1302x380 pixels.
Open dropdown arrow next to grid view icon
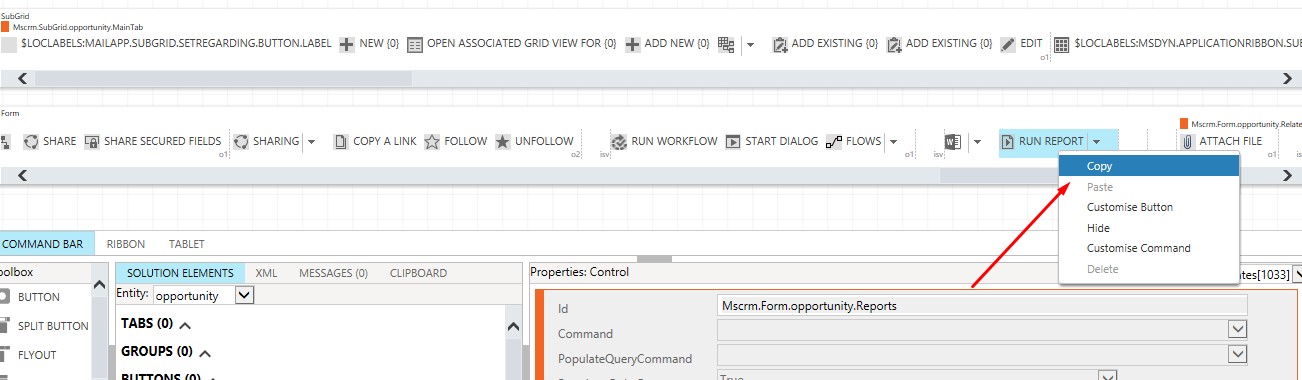tap(750, 45)
